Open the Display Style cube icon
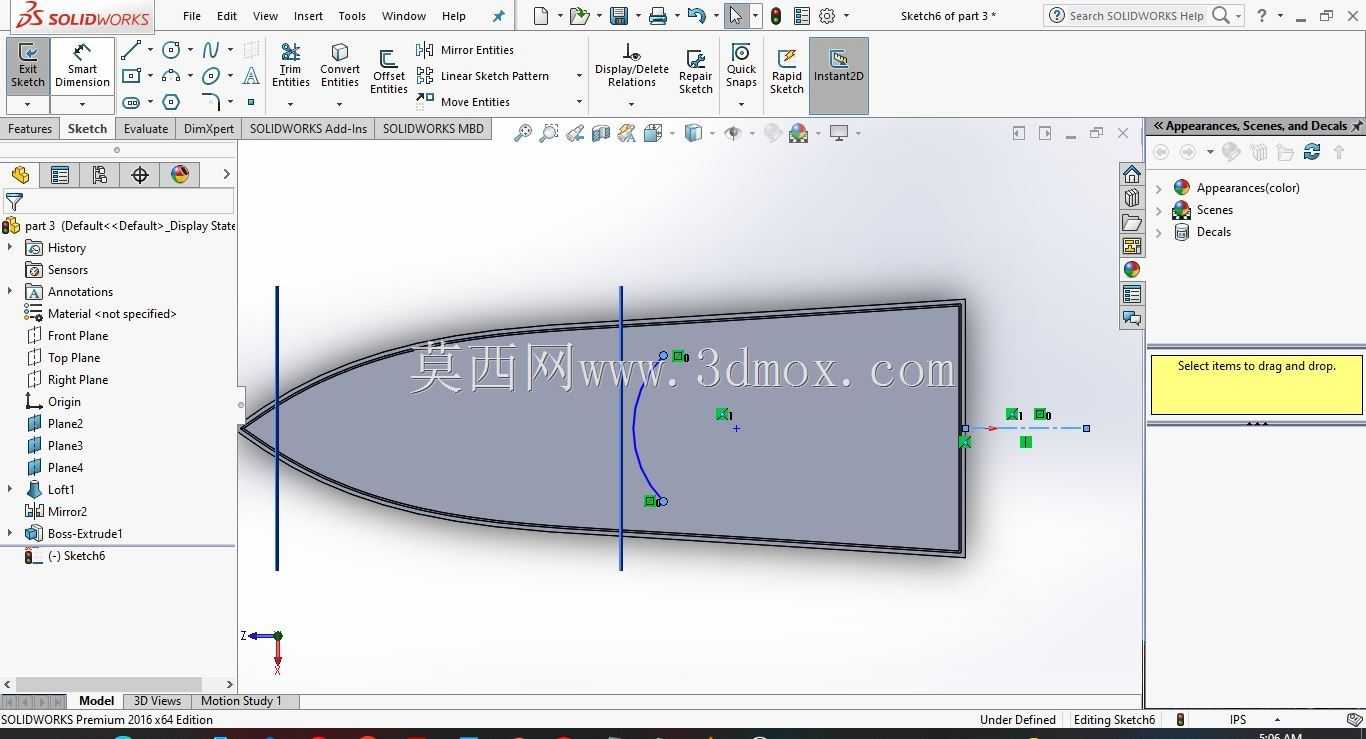This screenshot has width=1366, height=739. [x=693, y=133]
